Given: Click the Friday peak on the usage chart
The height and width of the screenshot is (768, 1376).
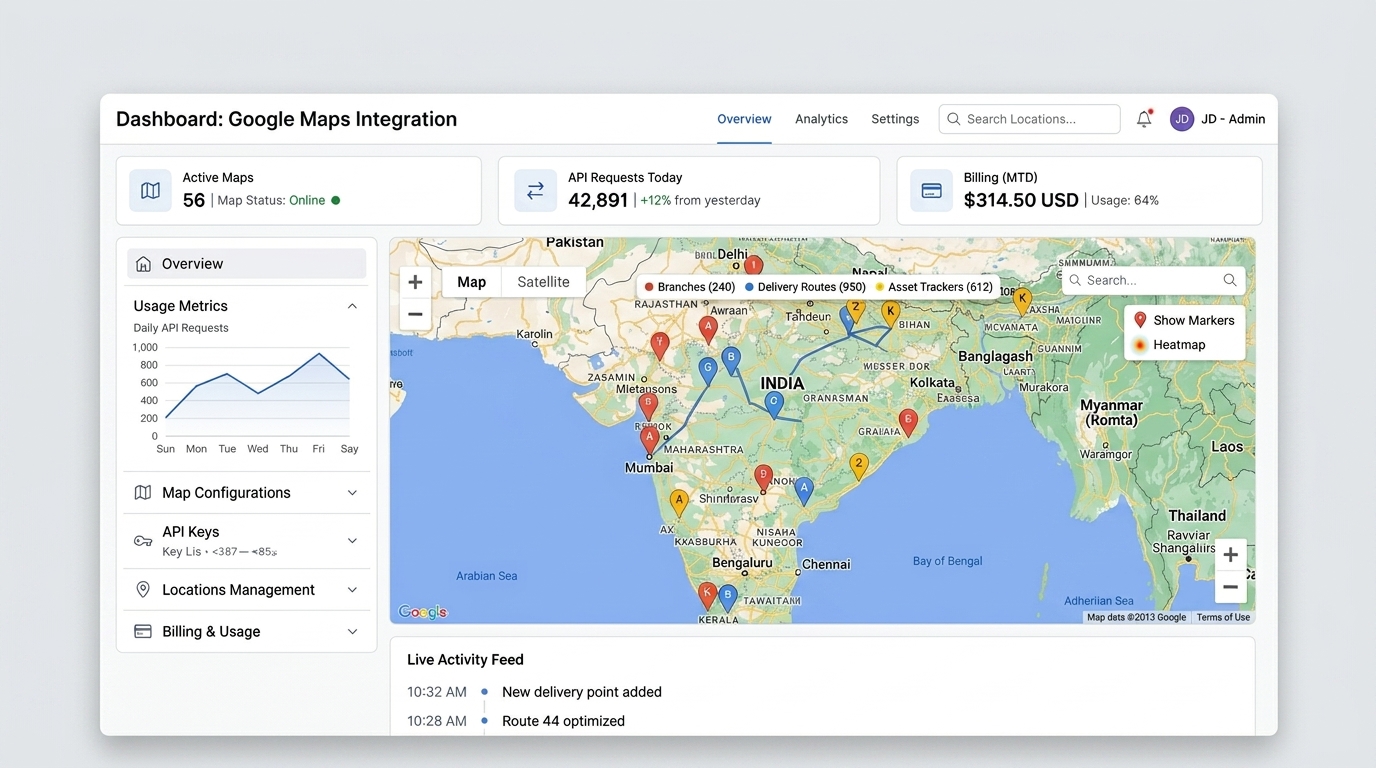Looking at the screenshot, I should click(x=319, y=353).
